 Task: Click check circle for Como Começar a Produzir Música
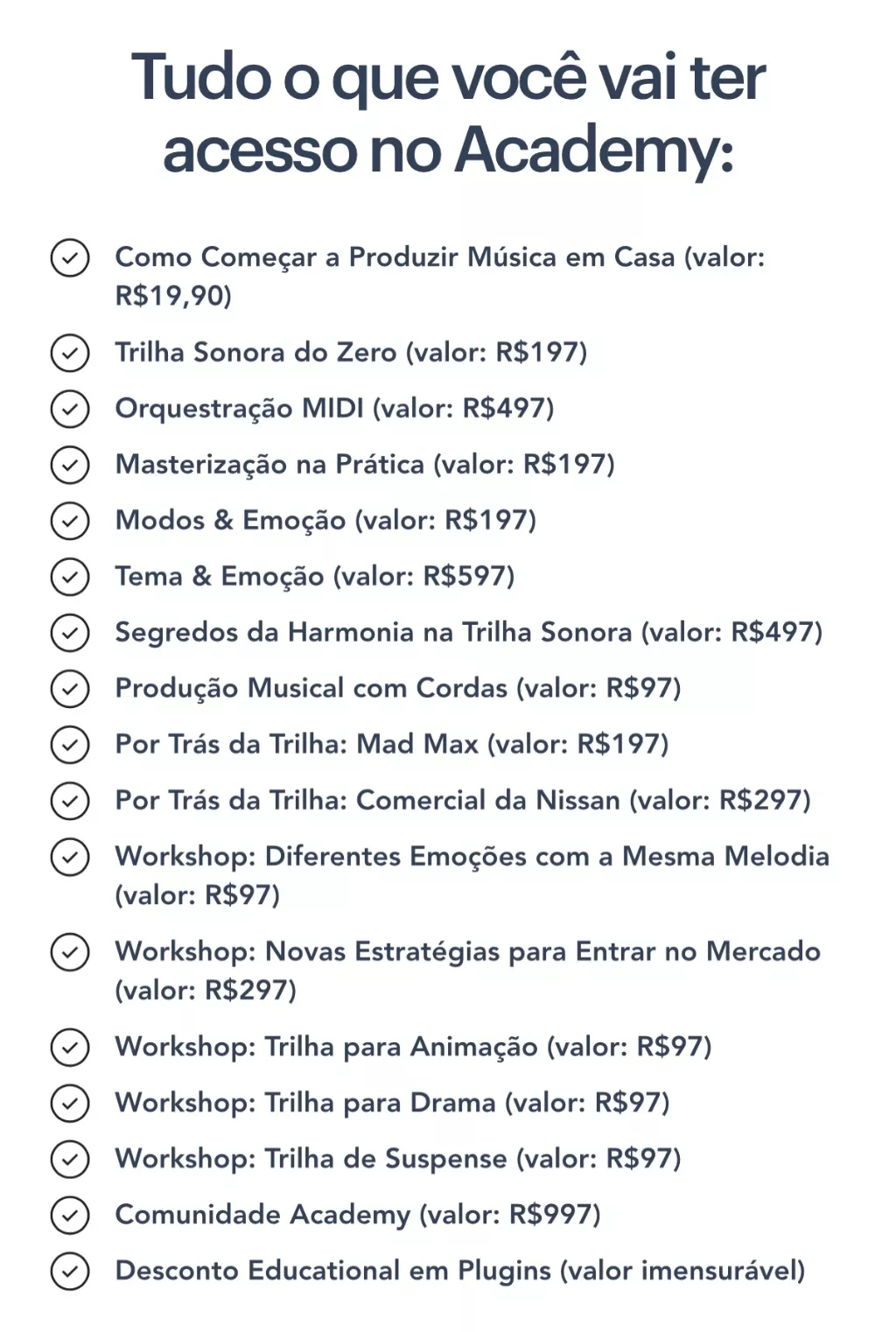(70, 257)
